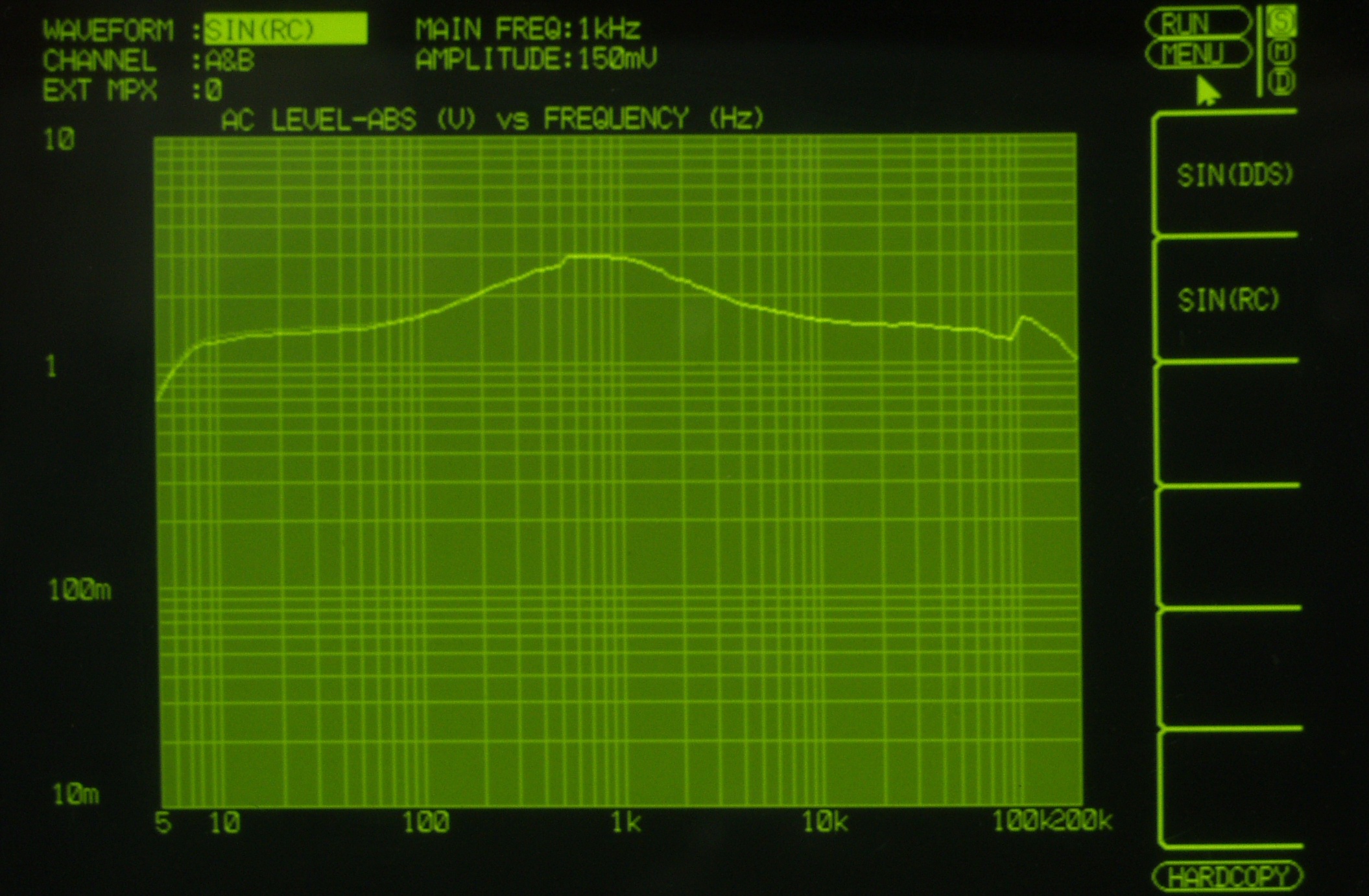Click the AMPLITUDE 150mV field

pos(536,60)
